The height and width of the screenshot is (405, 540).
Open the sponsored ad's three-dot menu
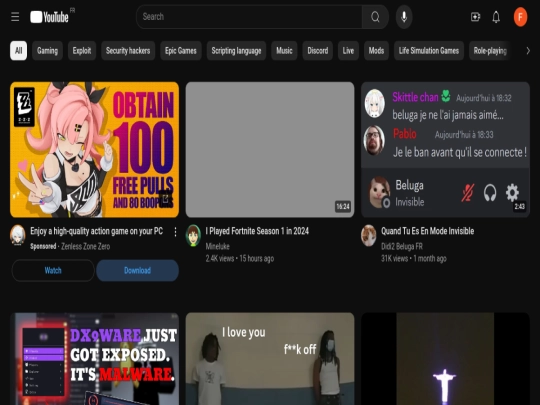tap(175, 232)
